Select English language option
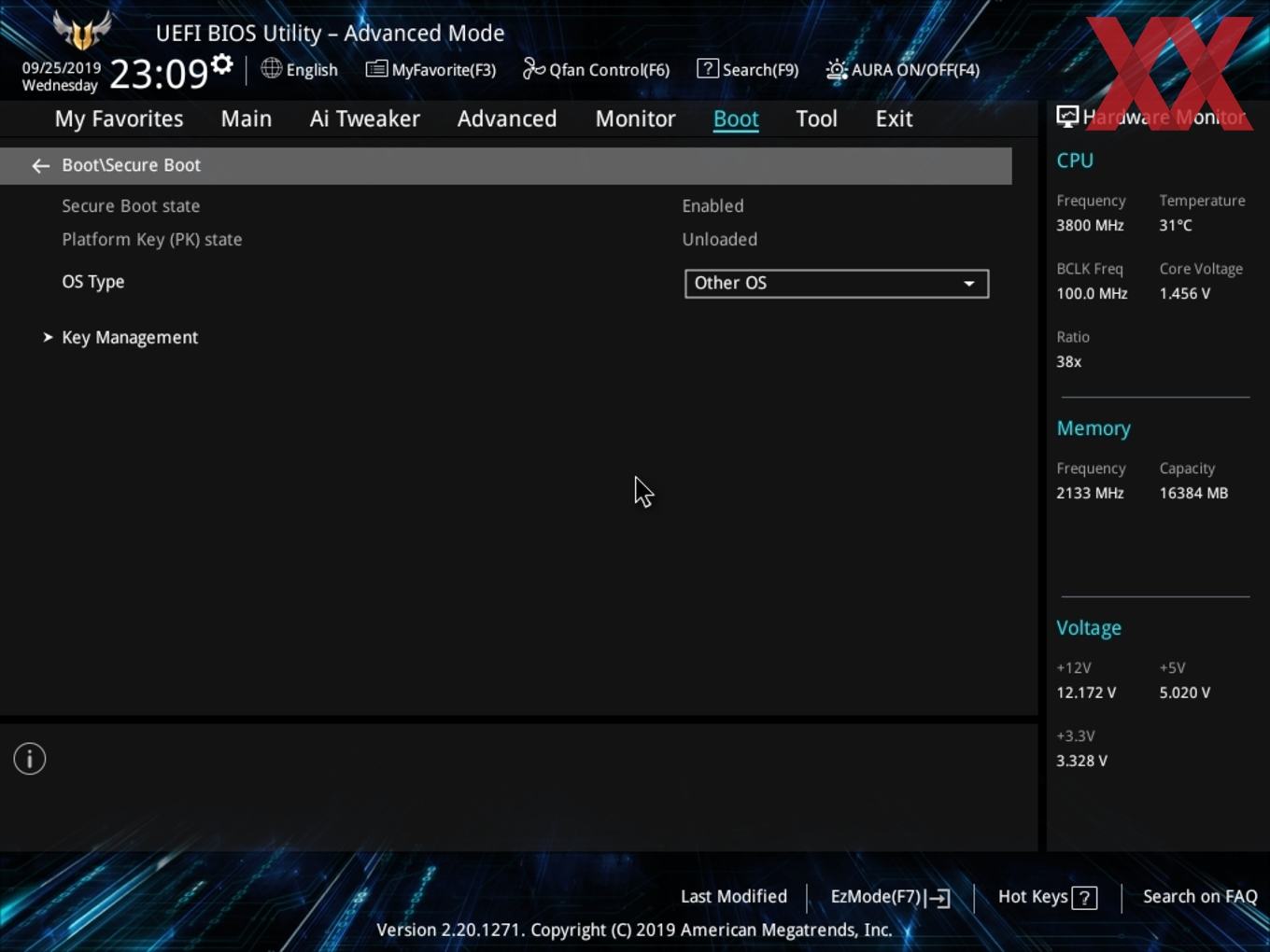The height and width of the screenshot is (952, 1270). pos(312,69)
